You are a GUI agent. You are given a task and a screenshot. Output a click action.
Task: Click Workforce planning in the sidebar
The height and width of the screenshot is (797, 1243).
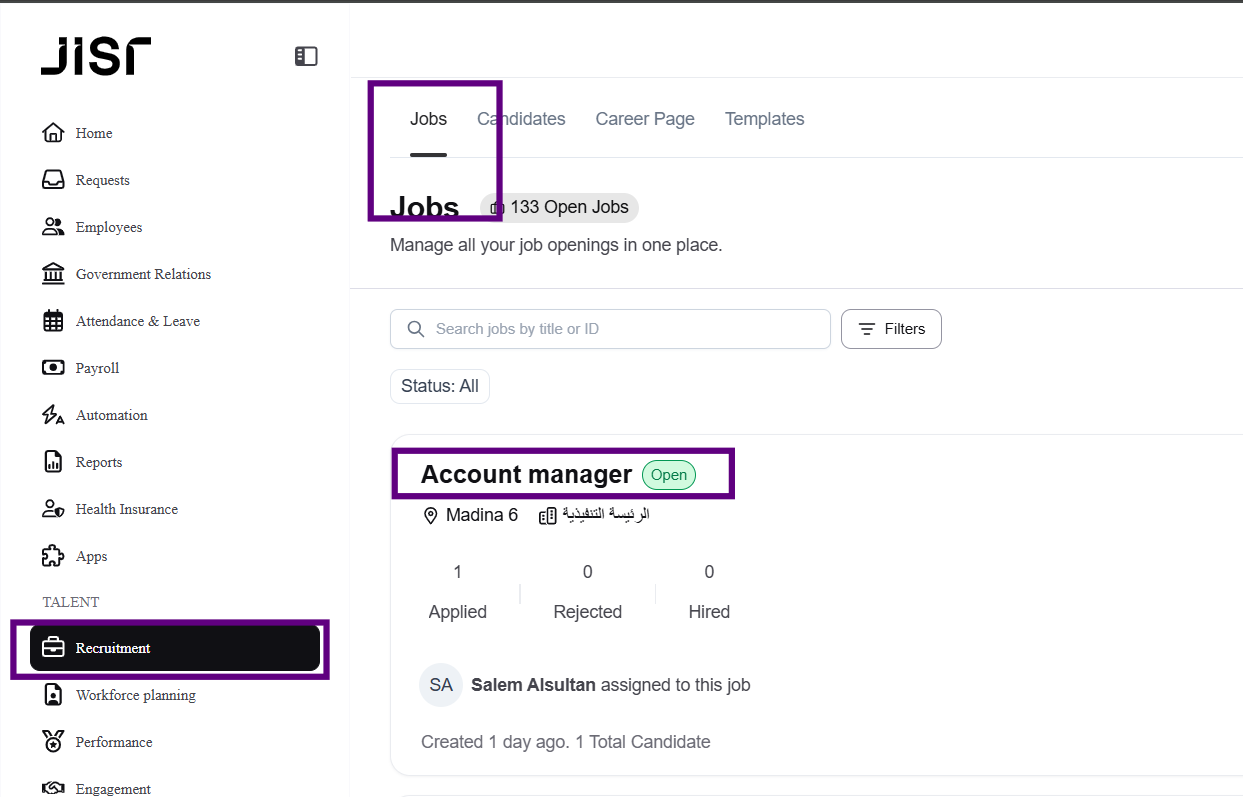(135, 695)
